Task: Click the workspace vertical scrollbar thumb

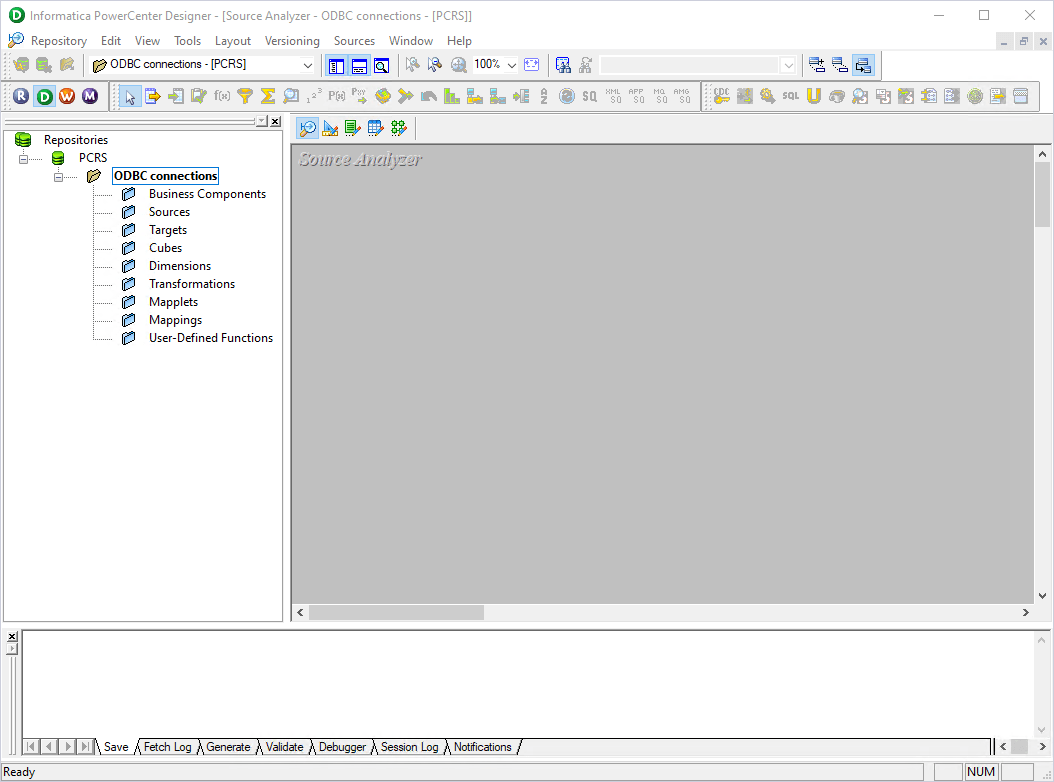Action: click(1042, 194)
